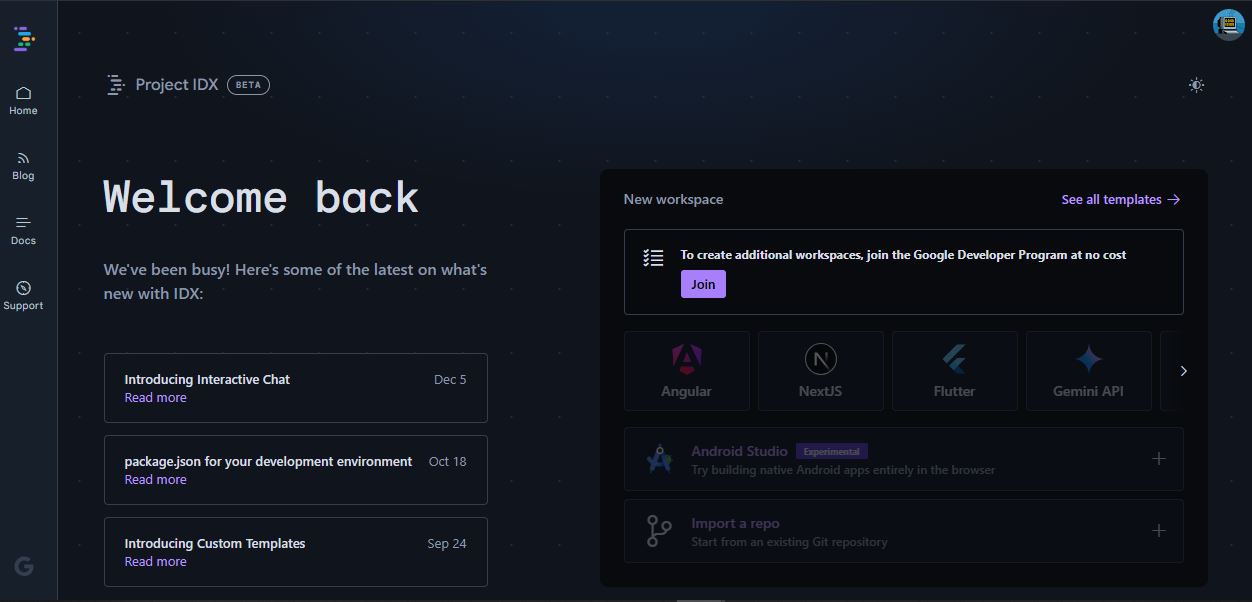
Task: Click the BETA badge
Action: 248,85
